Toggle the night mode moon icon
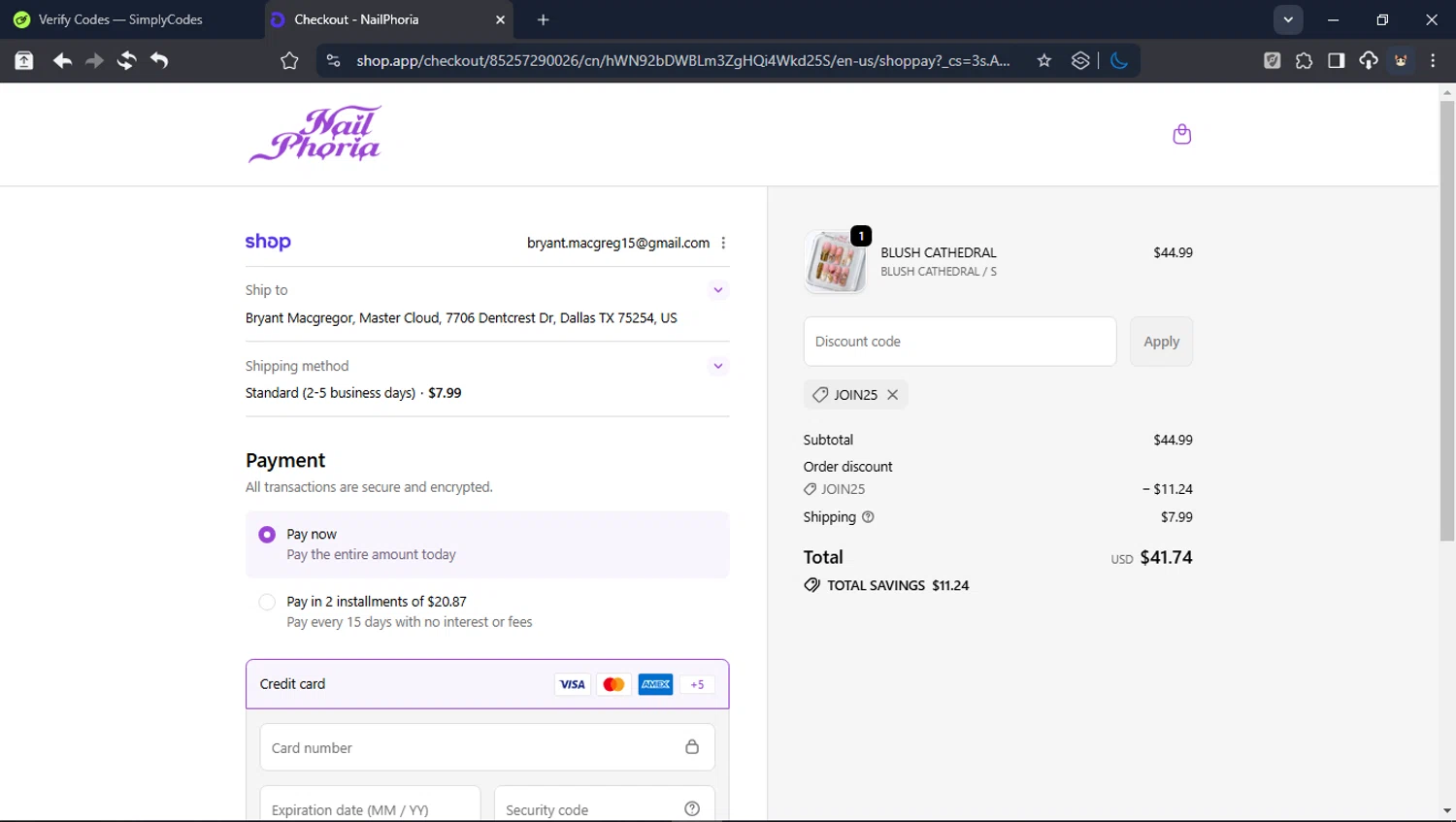Viewport: 1456px width, 822px height. tap(1119, 60)
